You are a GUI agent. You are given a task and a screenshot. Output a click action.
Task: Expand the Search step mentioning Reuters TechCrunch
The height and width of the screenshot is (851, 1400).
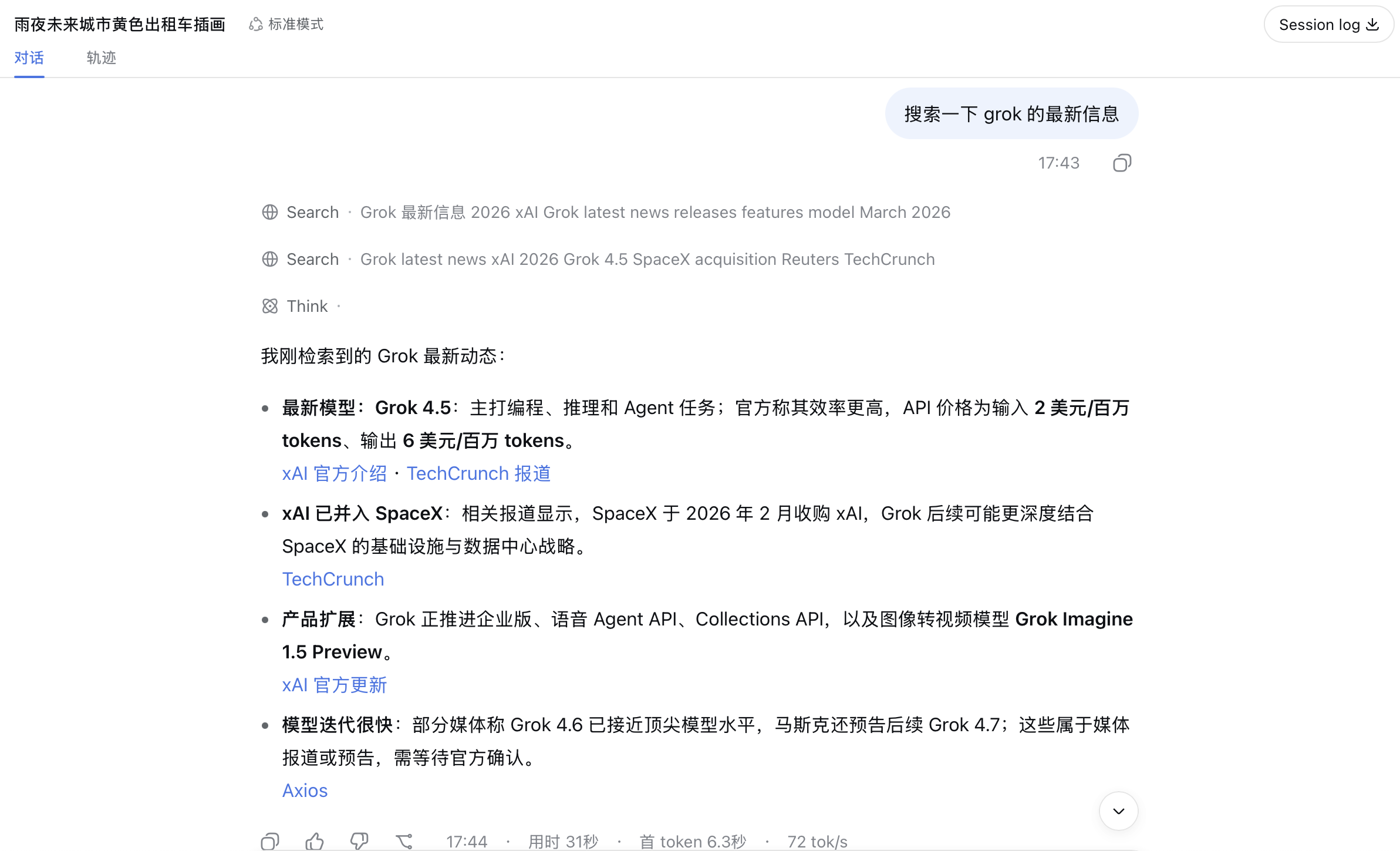point(599,259)
